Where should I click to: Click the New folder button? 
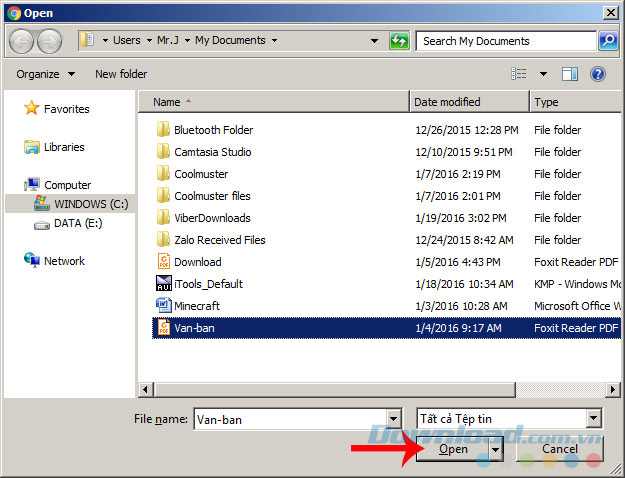121,74
